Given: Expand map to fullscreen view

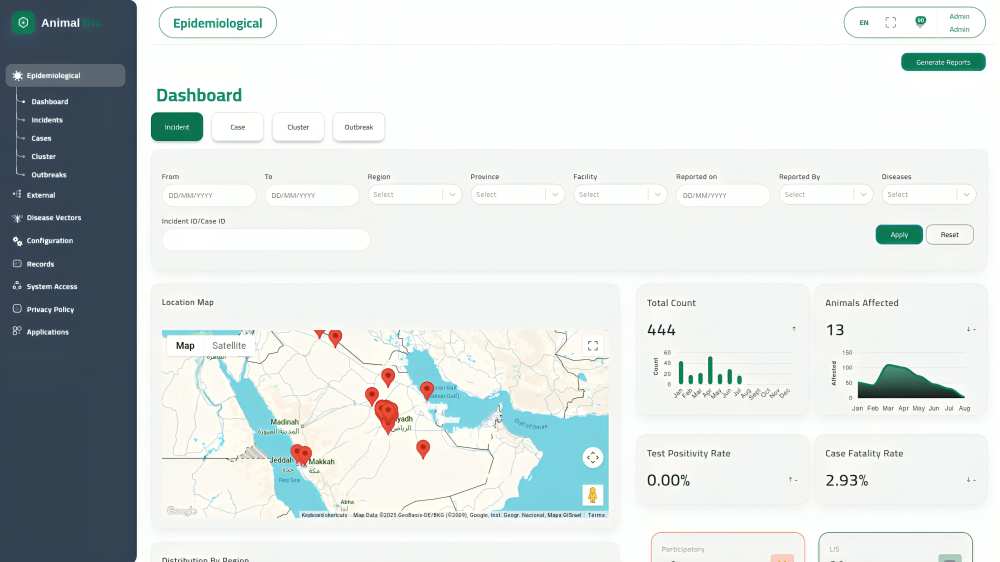Looking at the screenshot, I should 592,345.
